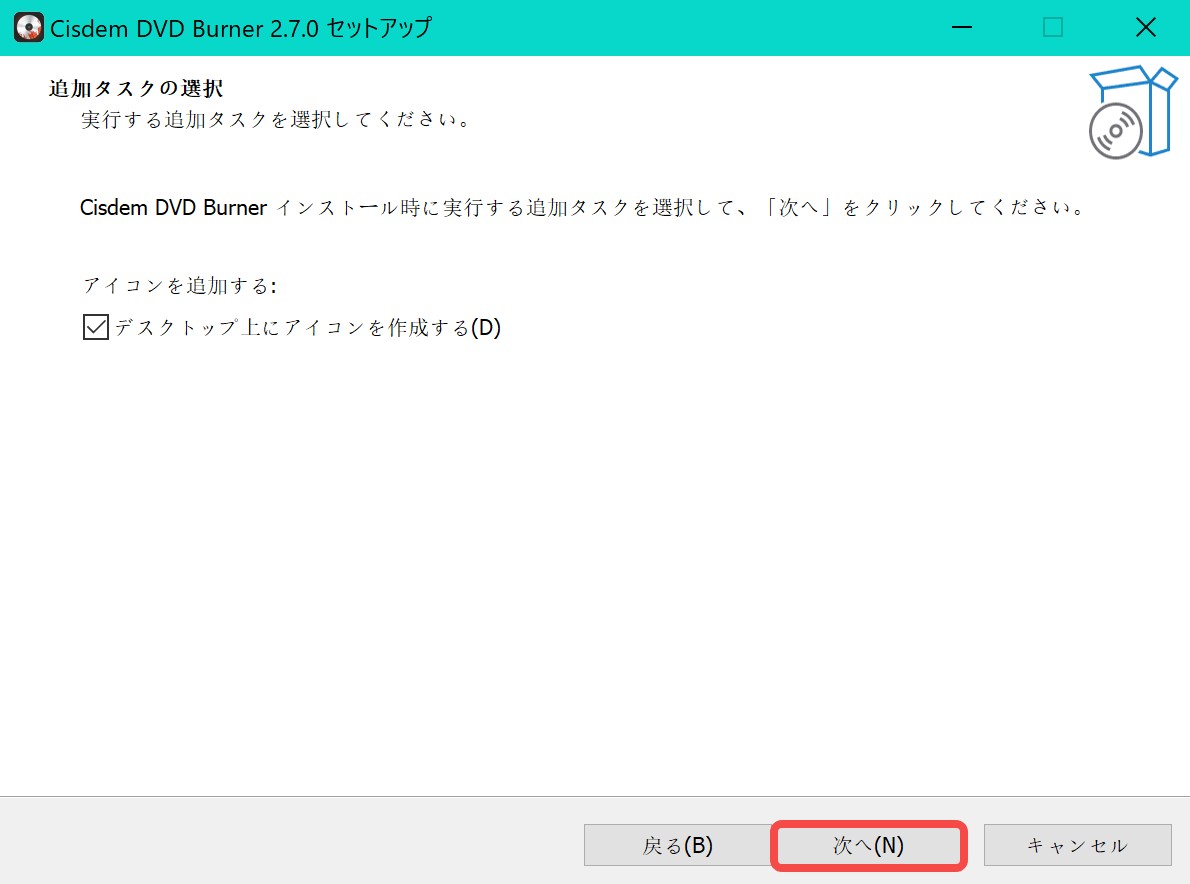Close the setup window
The height and width of the screenshot is (884, 1190).
pos(1145,28)
